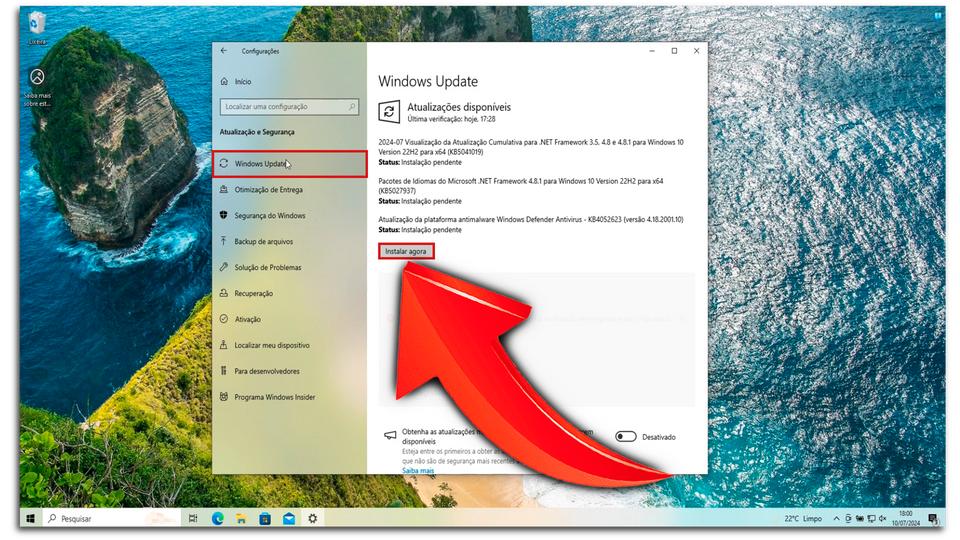This screenshot has height=540, width=960.
Task: Open the Lixeira desktop icon
Action: [x=37, y=28]
